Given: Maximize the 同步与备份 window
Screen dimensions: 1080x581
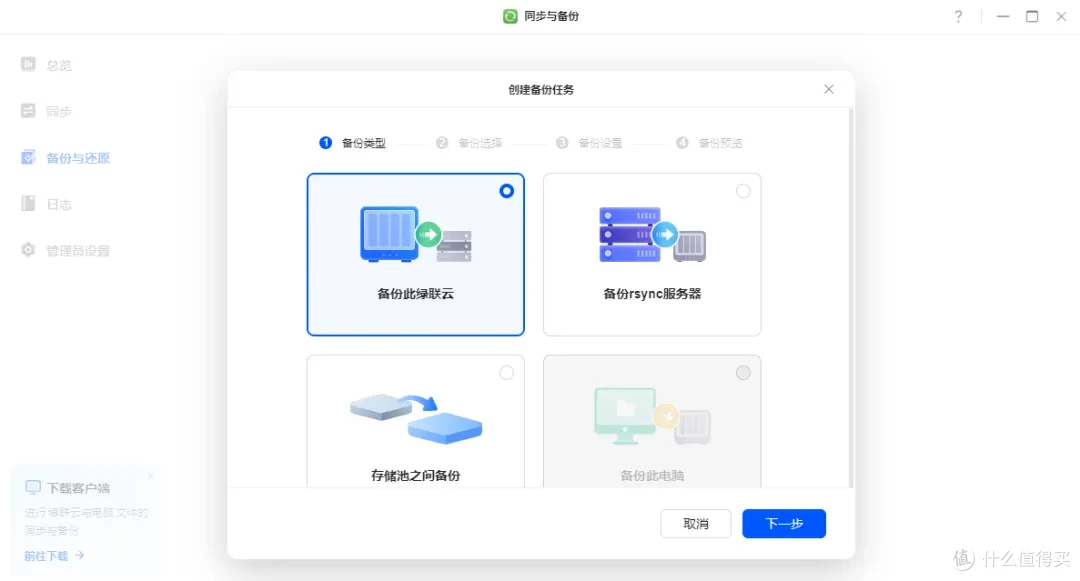Looking at the screenshot, I should point(1032,17).
